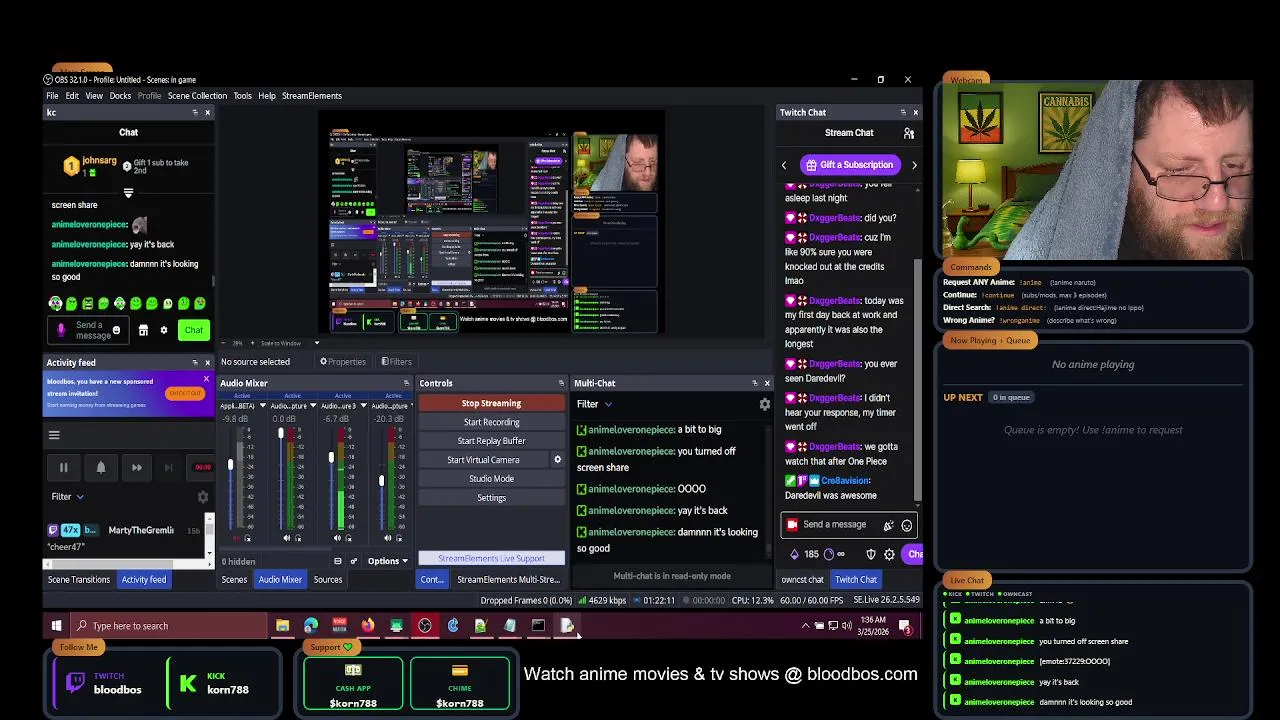Open the emote picker in Twitch chat
This screenshot has width=1280, height=720.
[x=907, y=525]
